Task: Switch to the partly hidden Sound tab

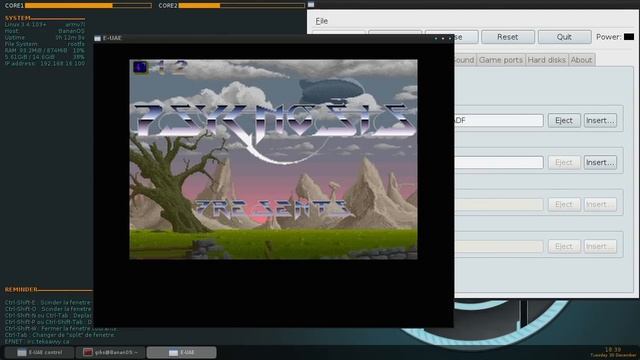Action: [x=465, y=60]
